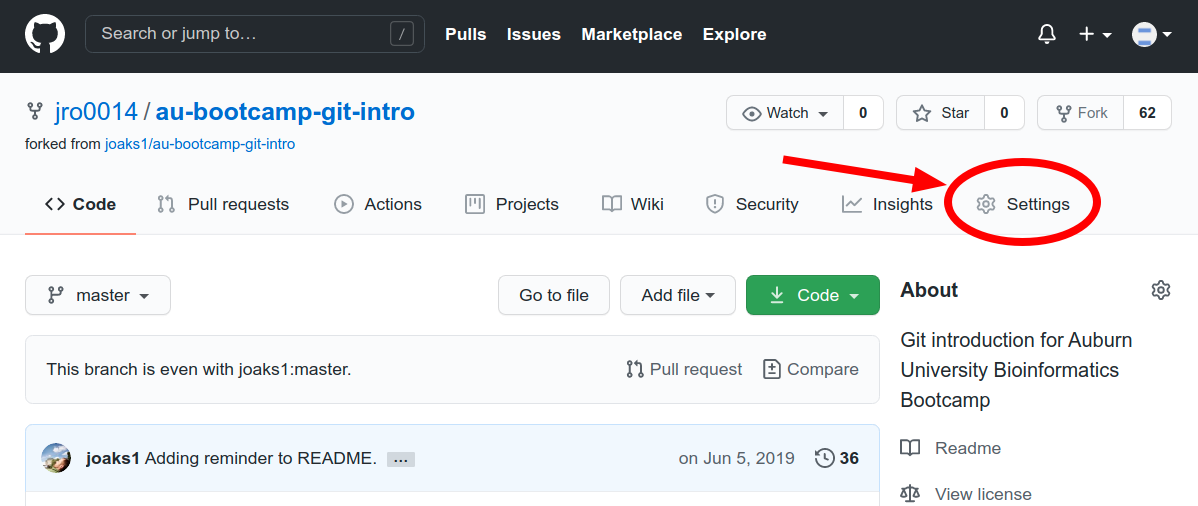Click the notifications bell icon
The height and width of the screenshot is (506, 1198).
tap(1047, 34)
